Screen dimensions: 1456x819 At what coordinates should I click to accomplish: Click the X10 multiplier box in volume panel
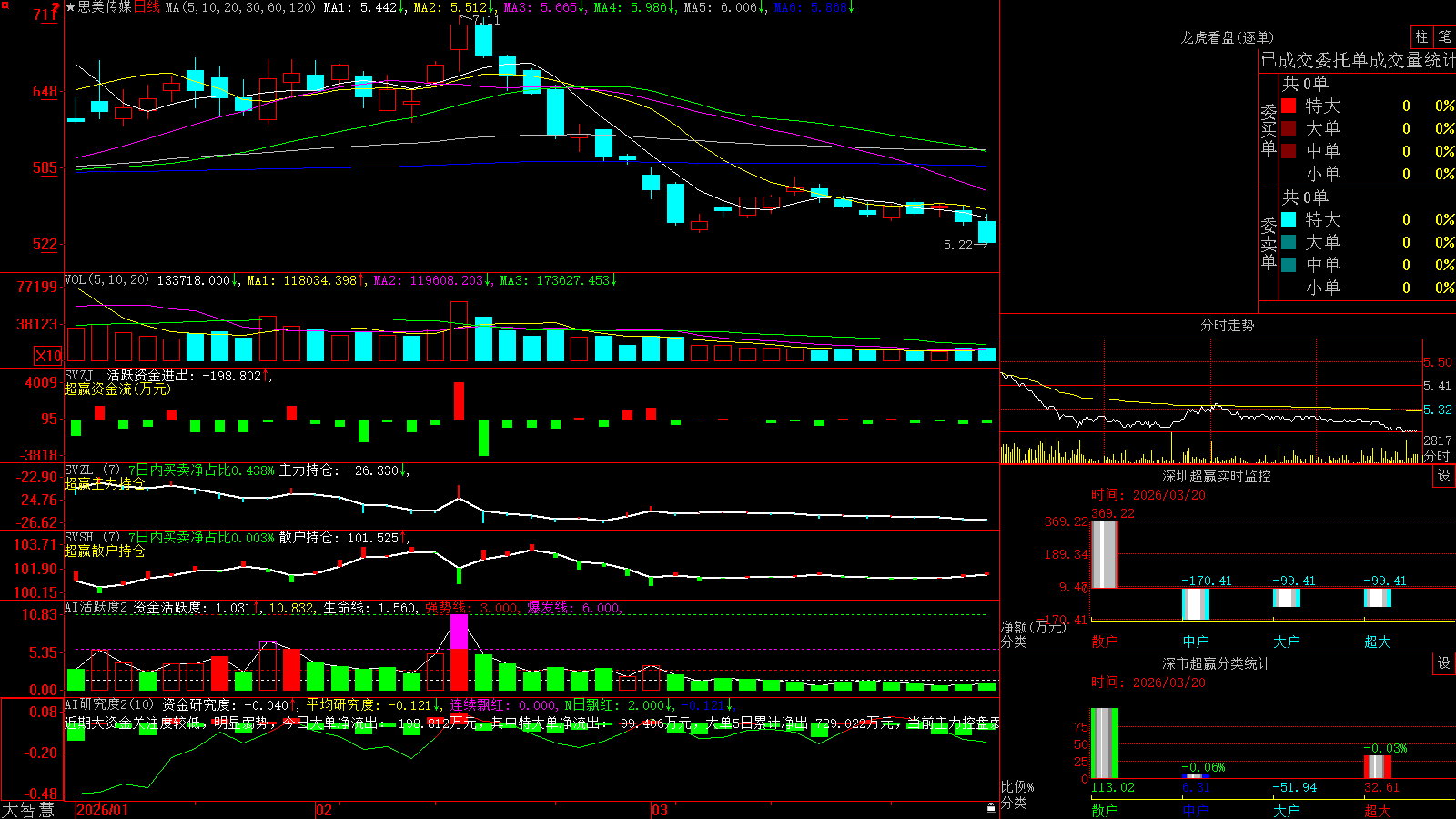point(48,356)
